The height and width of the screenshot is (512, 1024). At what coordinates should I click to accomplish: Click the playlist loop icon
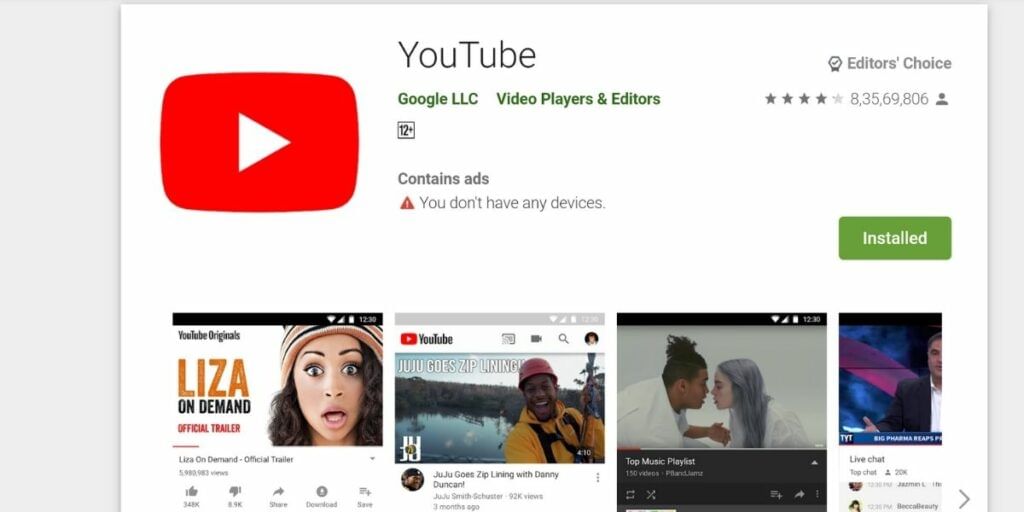(630, 494)
